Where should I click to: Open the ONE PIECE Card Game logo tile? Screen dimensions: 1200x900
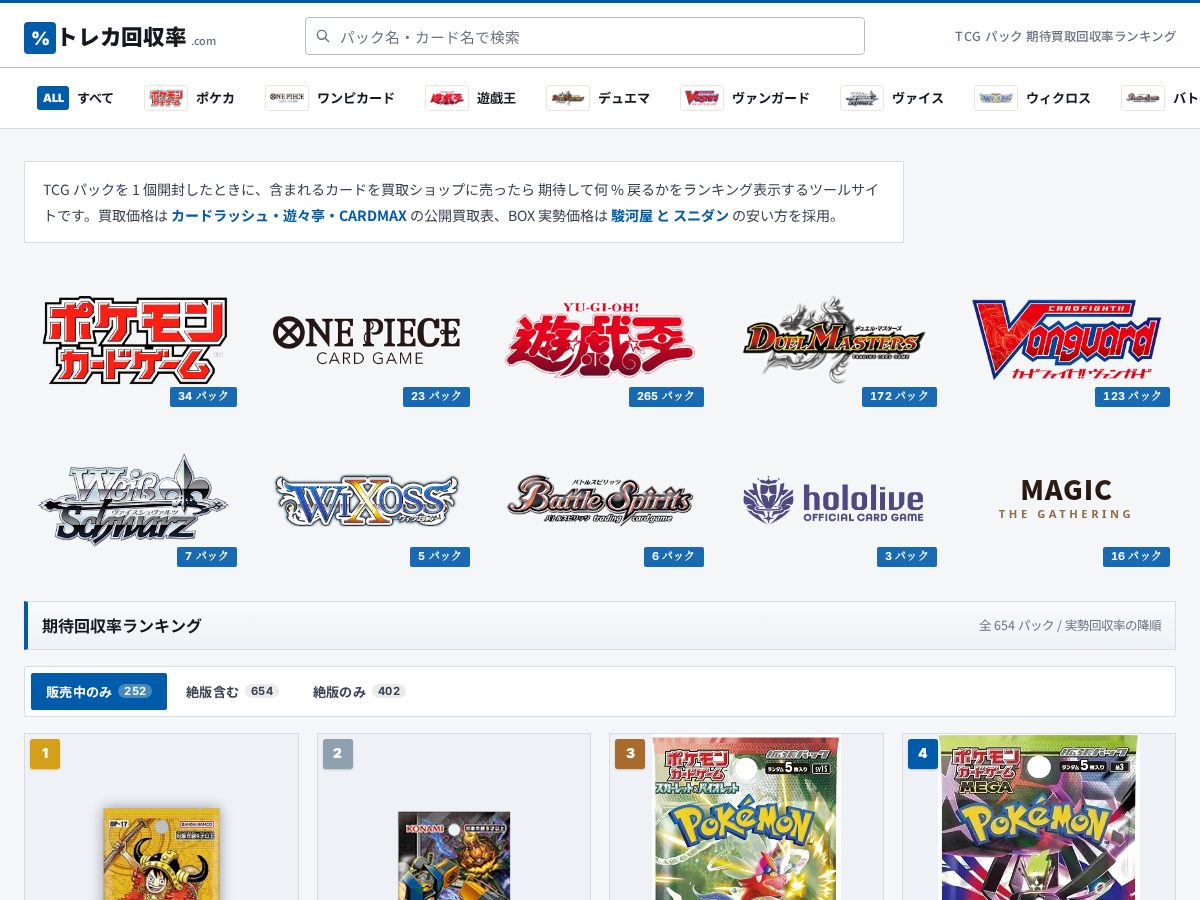coord(368,340)
